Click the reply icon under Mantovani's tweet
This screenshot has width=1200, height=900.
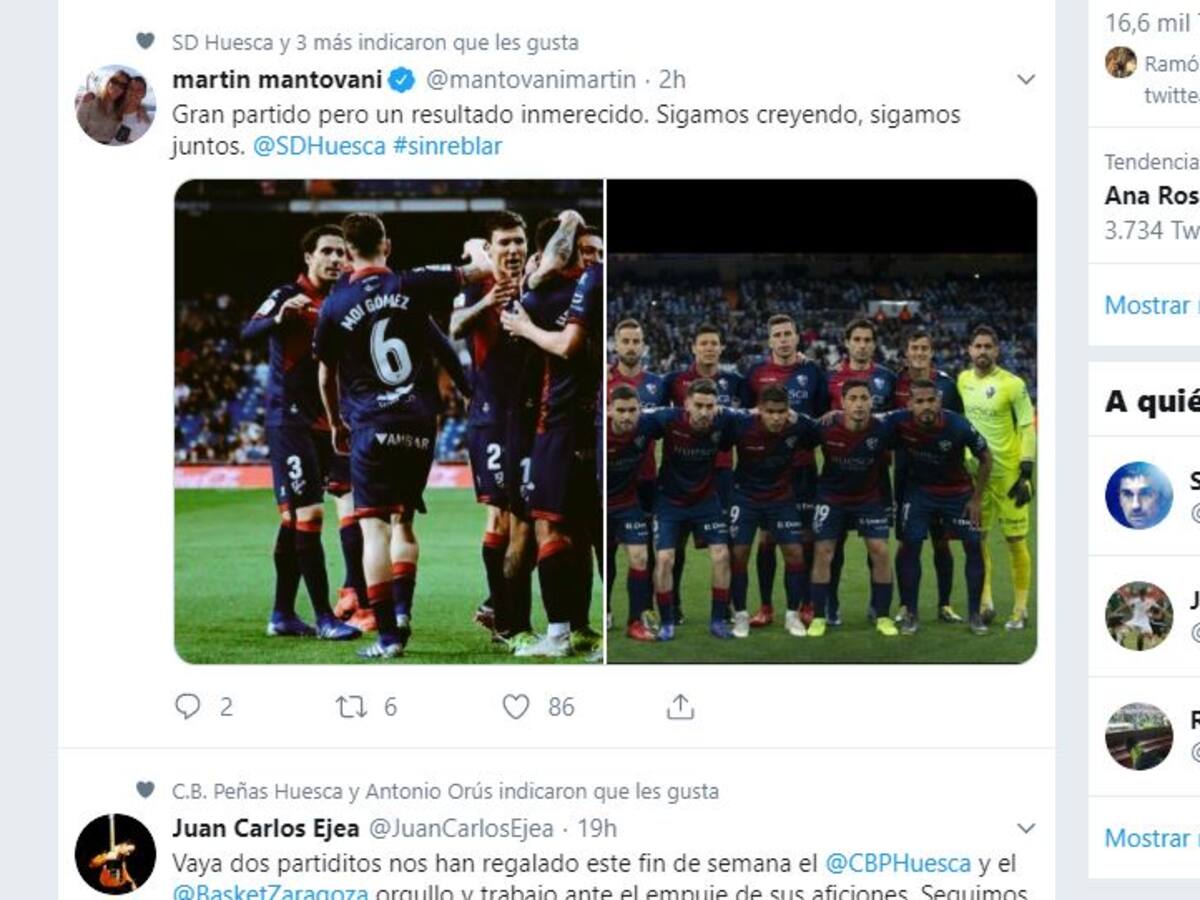187,707
